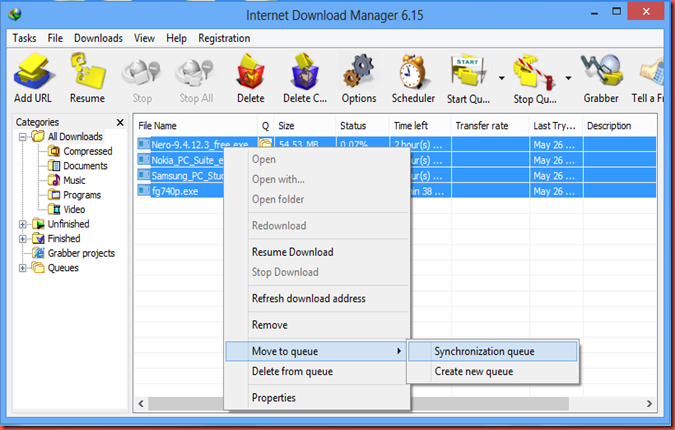This screenshot has width=675, height=430.
Task: Collapse the All Downloads tree node
Action: point(23,137)
